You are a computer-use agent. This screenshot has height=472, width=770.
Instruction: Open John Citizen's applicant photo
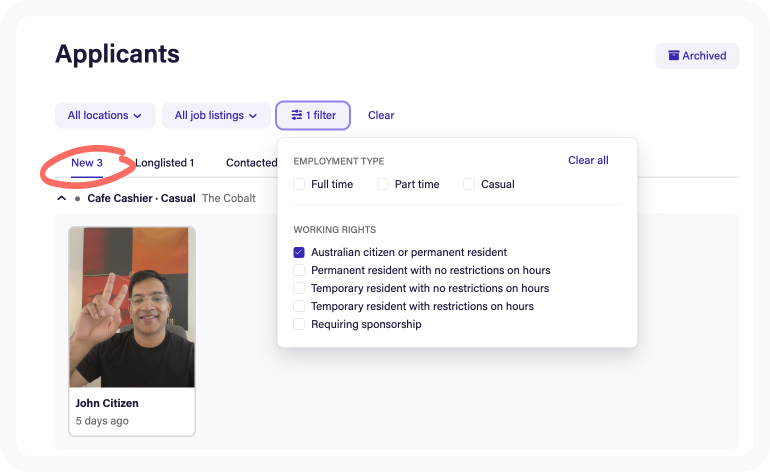click(132, 307)
